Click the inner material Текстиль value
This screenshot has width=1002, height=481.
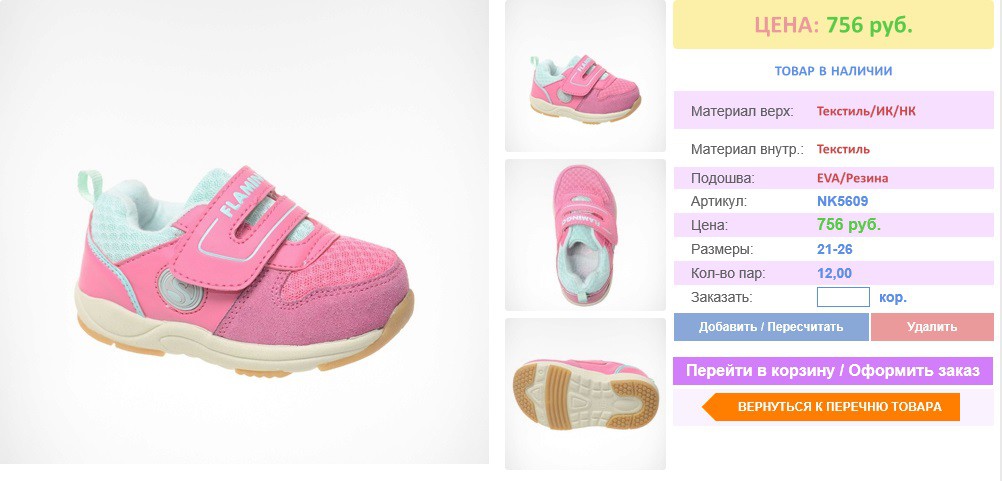[x=844, y=149]
